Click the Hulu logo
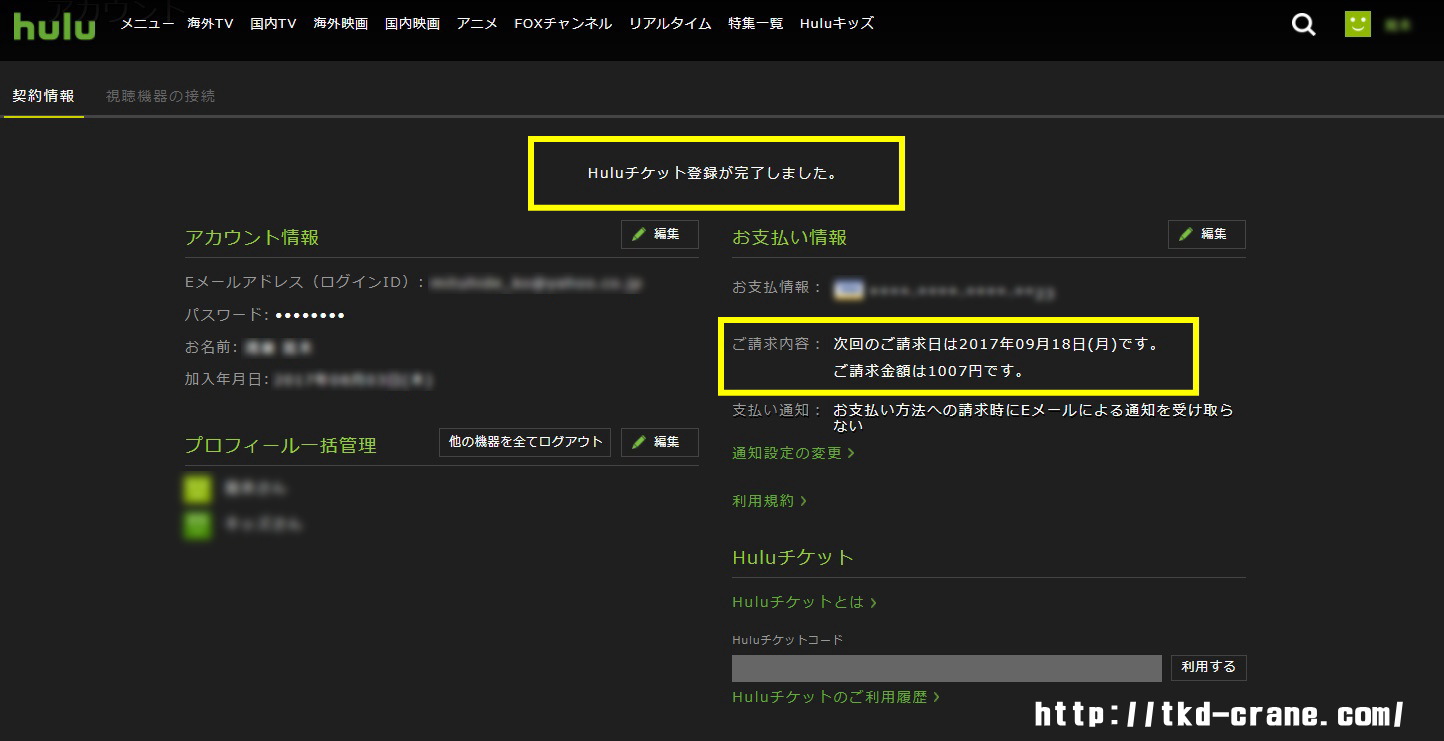The width and height of the screenshot is (1444, 741). 54,25
